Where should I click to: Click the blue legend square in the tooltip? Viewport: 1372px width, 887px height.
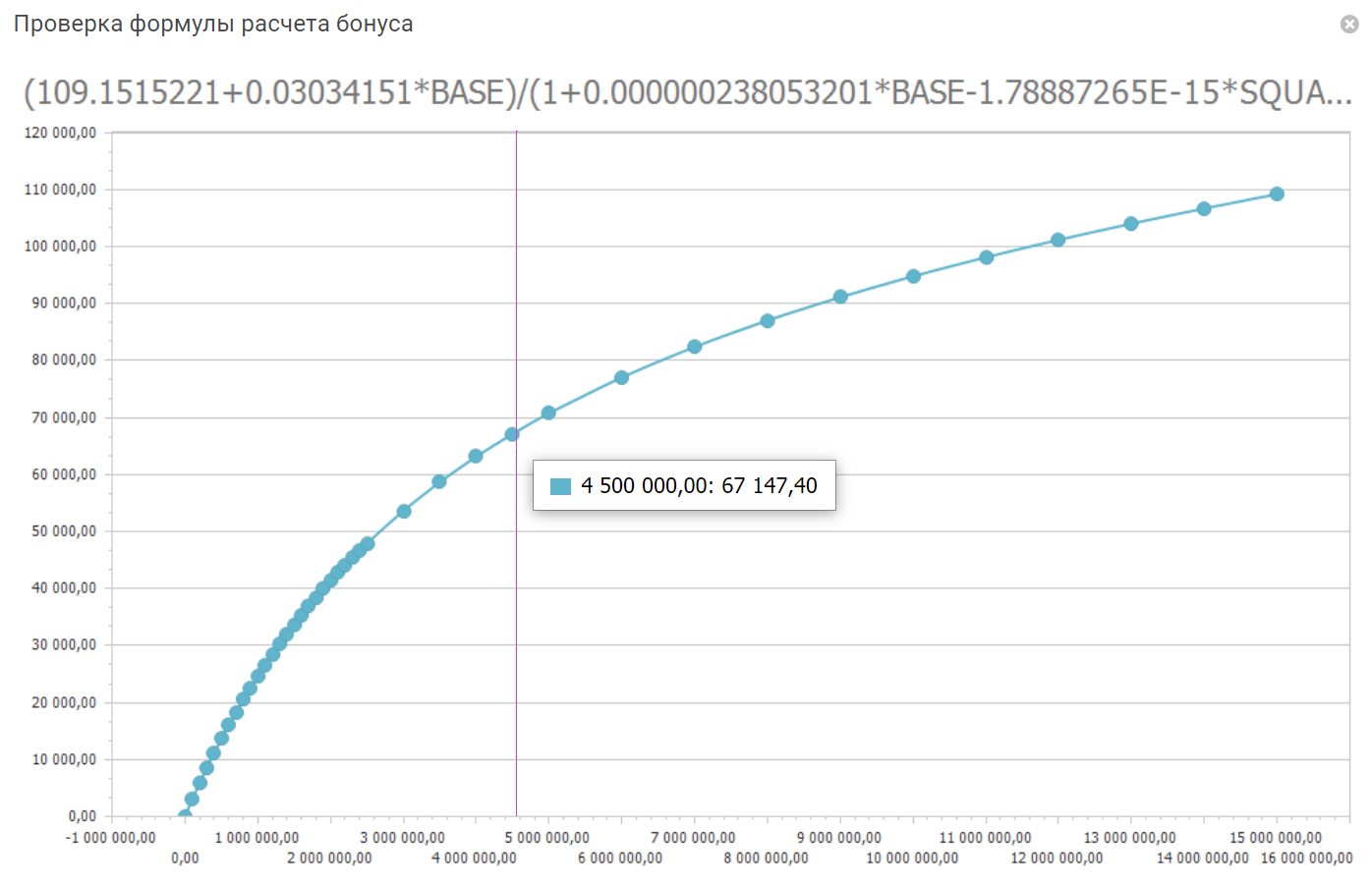(x=560, y=486)
